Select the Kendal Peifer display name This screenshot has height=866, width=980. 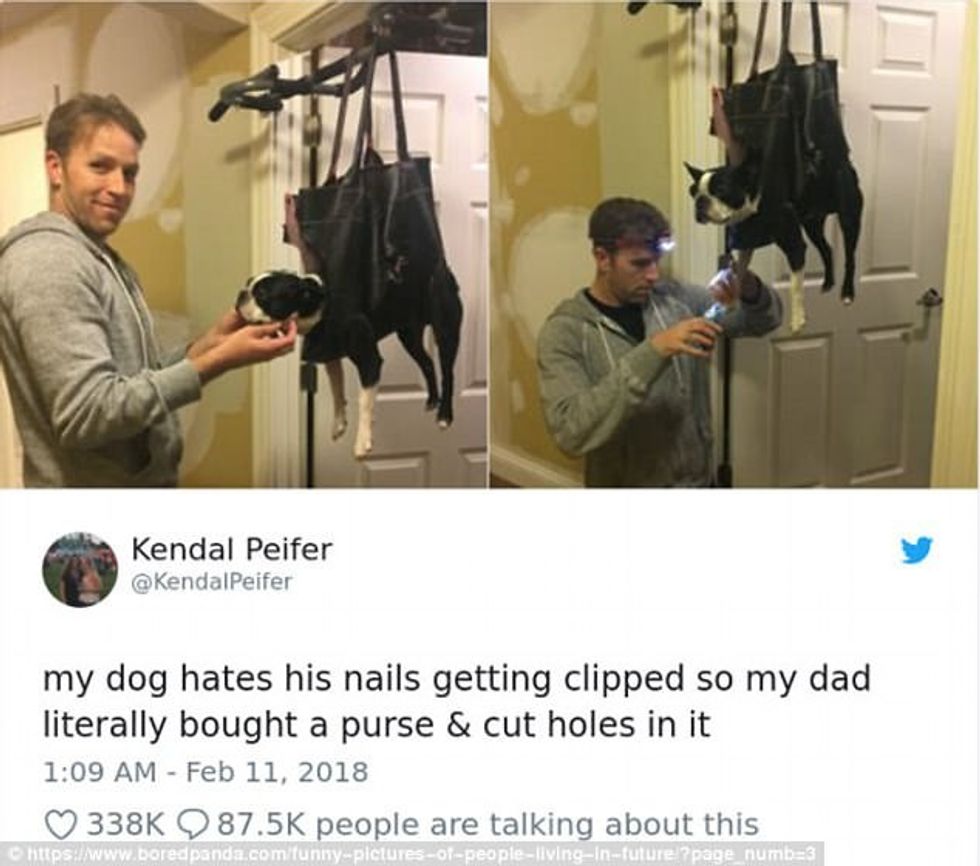[231, 549]
